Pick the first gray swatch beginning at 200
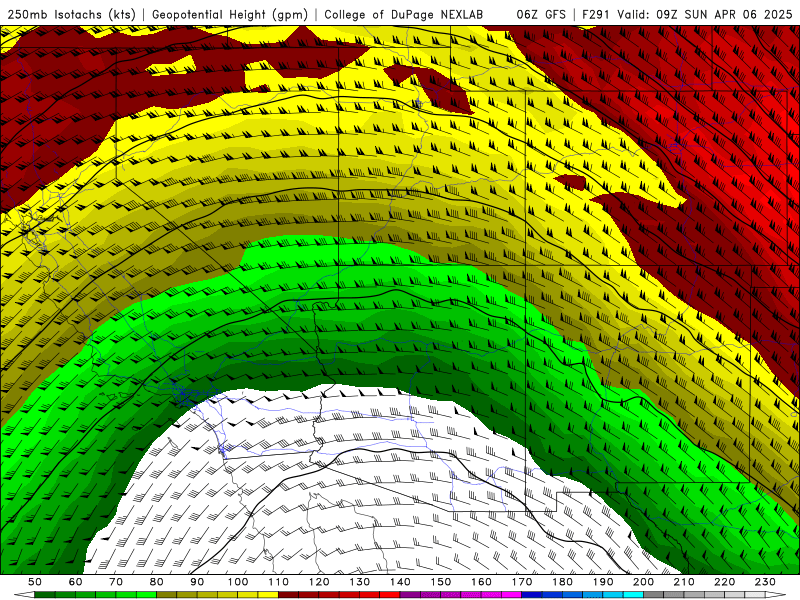This screenshot has width=800, height=600. [654, 595]
